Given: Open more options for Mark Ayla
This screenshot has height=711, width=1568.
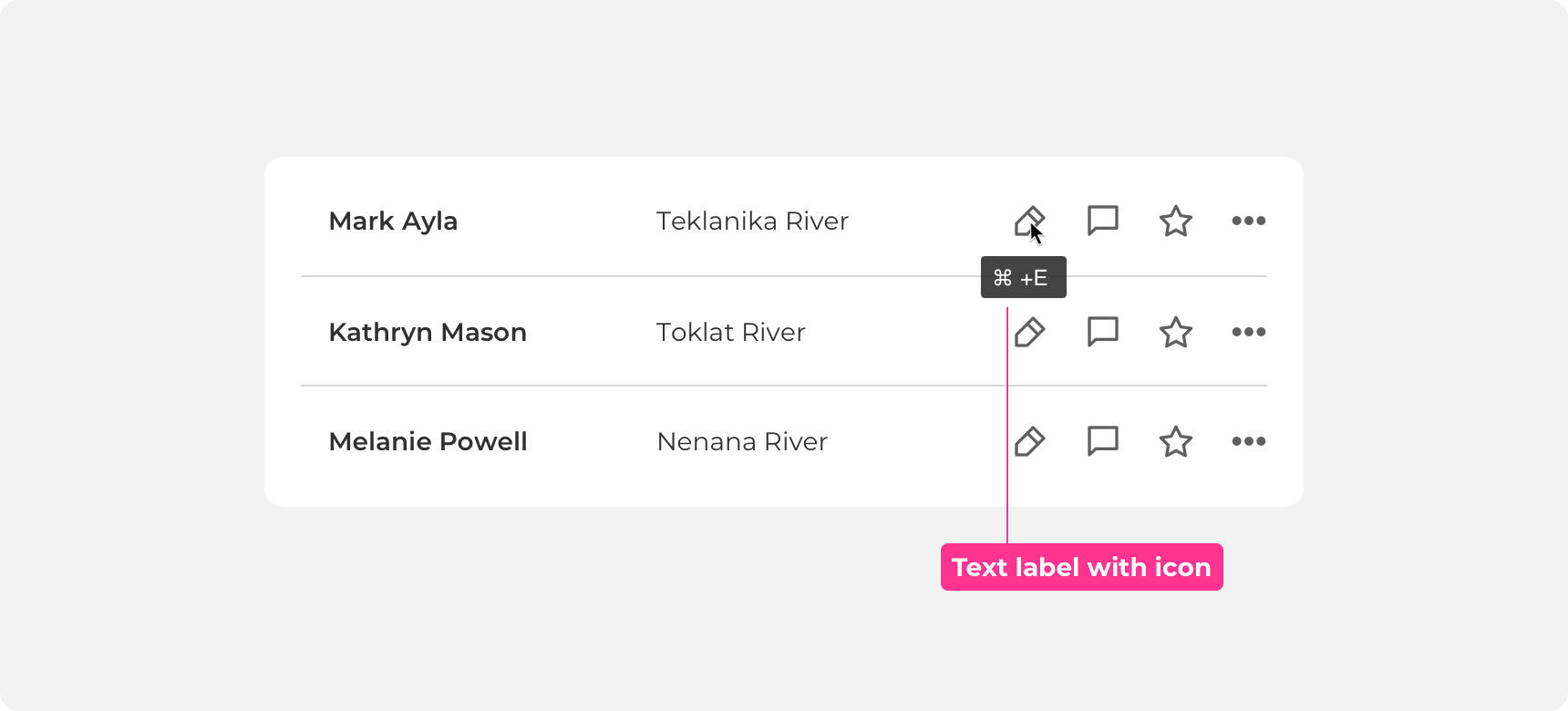Looking at the screenshot, I should coord(1249,221).
